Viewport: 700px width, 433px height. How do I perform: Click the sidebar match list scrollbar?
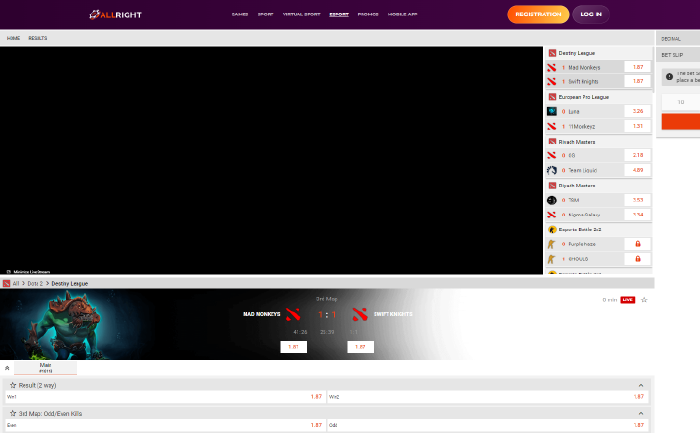(x=653, y=71)
